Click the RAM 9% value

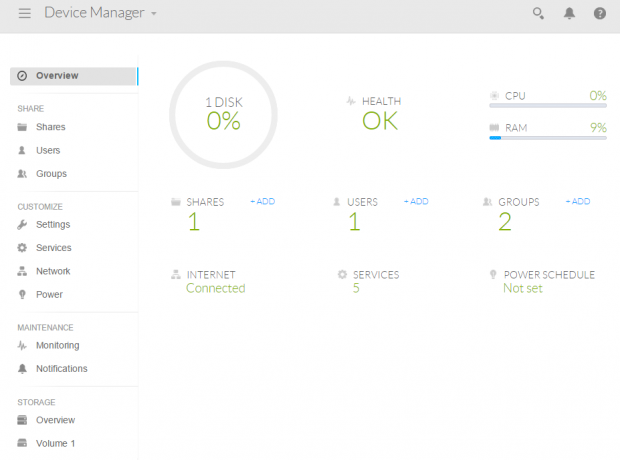(598, 127)
